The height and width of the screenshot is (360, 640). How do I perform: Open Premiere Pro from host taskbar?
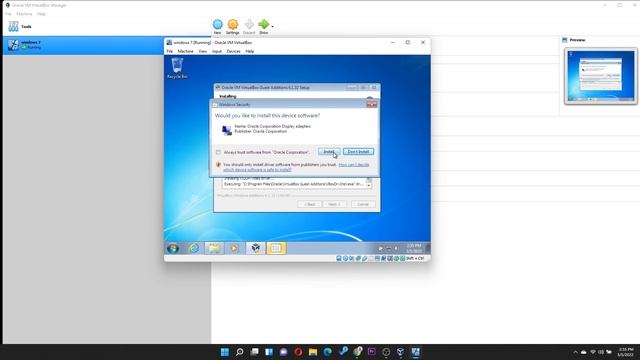click(x=371, y=352)
